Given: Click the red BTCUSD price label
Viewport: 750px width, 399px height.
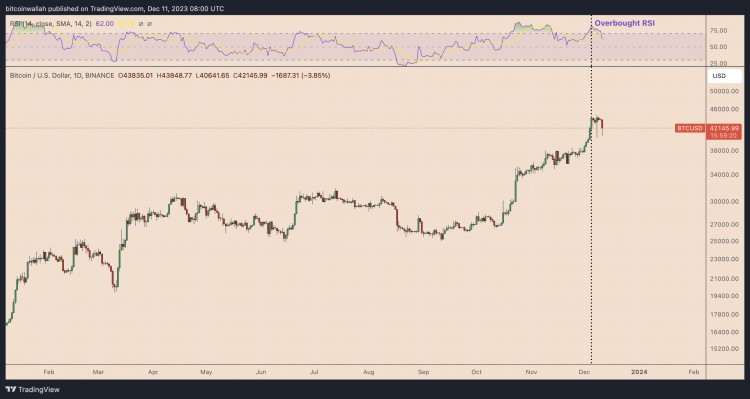Looking at the screenshot, I should pyautogui.click(x=690, y=128).
